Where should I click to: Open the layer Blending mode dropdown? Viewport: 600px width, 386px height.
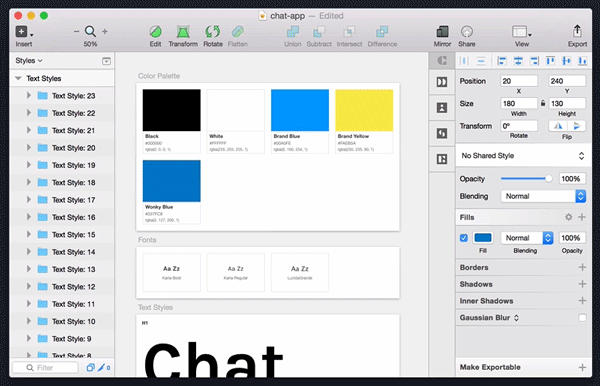pos(543,196)
